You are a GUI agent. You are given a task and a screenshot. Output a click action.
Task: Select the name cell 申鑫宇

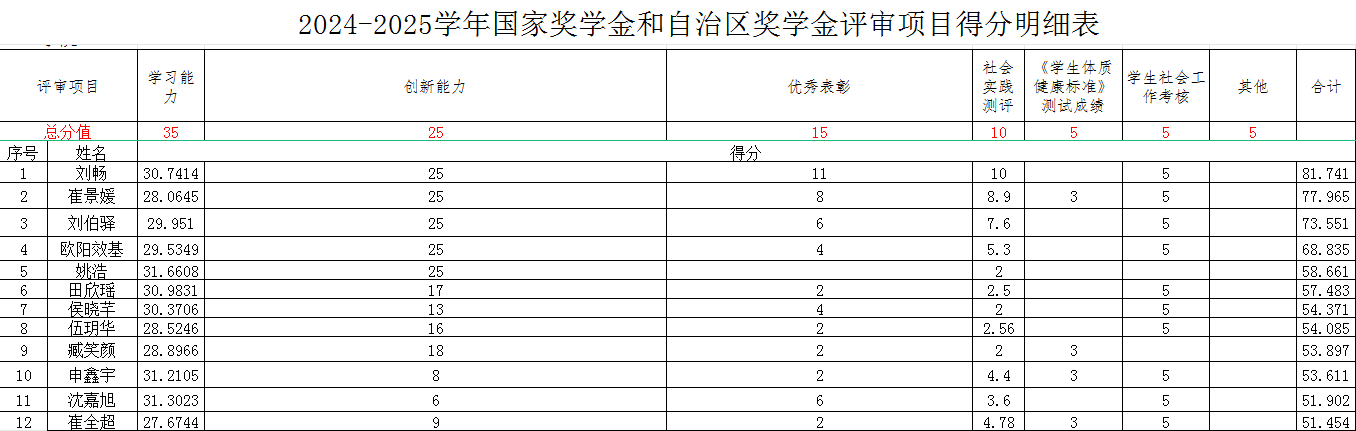point(91,375)
